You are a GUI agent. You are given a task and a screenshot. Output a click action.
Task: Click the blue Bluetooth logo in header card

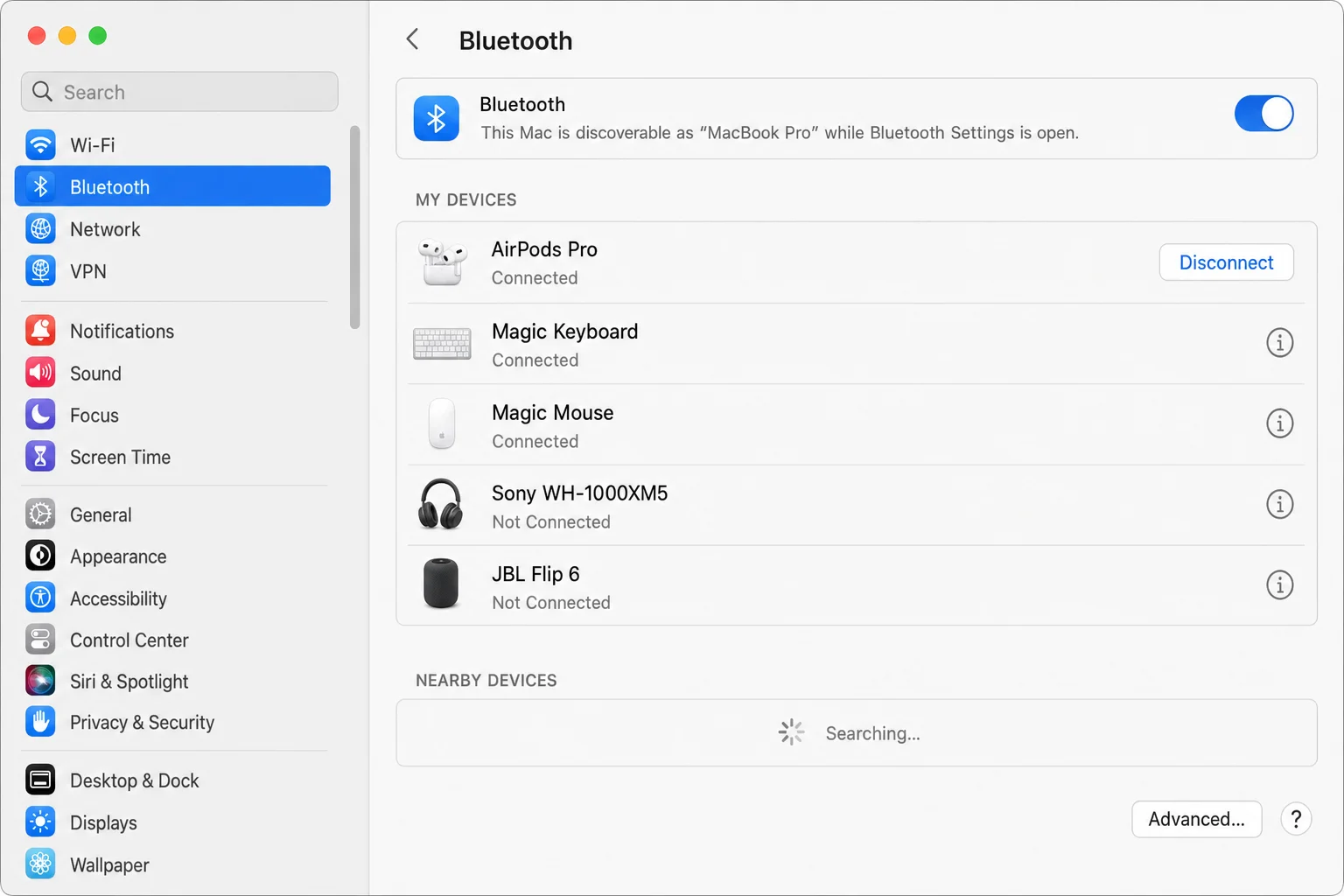(436, 118)
